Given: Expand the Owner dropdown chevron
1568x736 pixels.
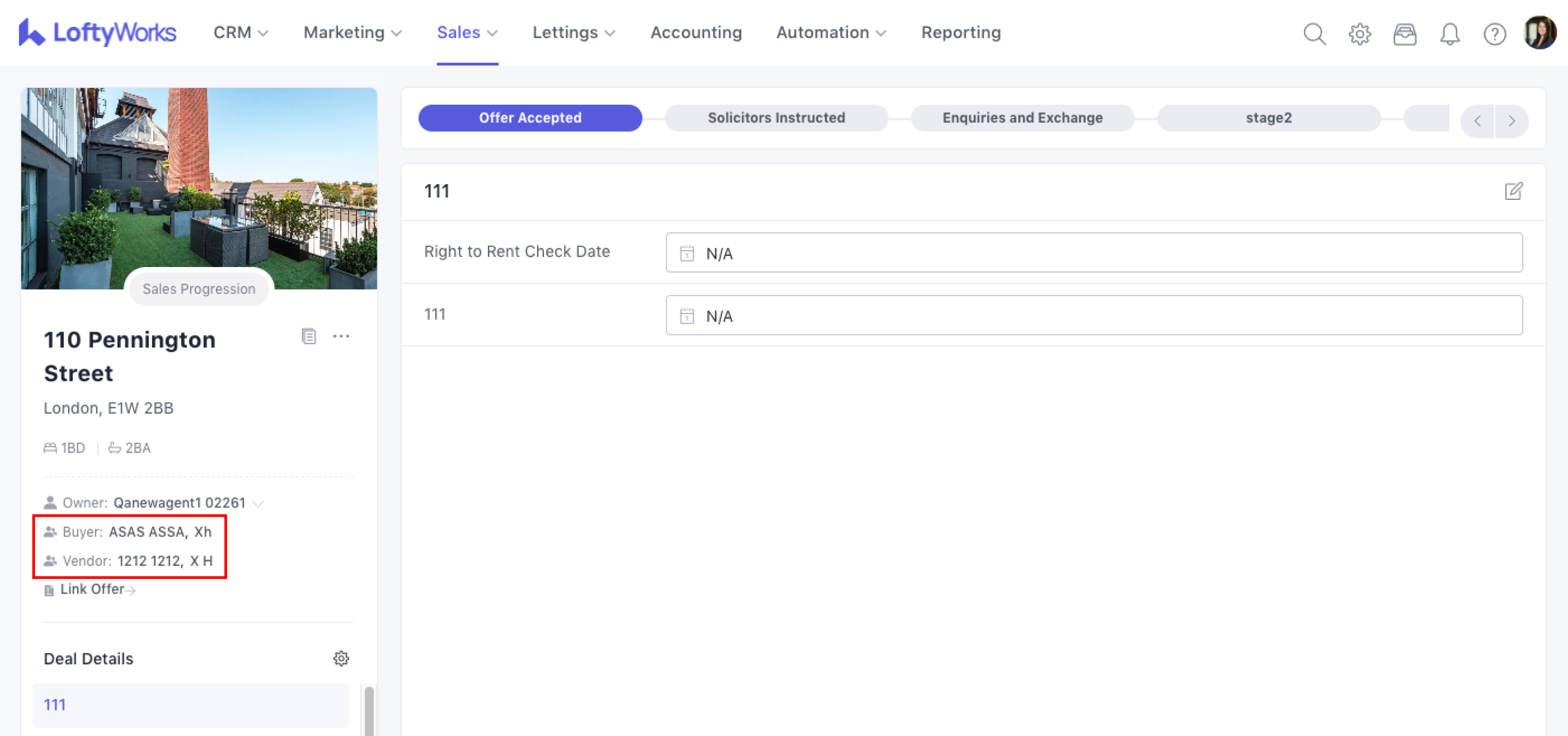Looking at the screenshot, I should pyautogui.click(x=258, y=504).
